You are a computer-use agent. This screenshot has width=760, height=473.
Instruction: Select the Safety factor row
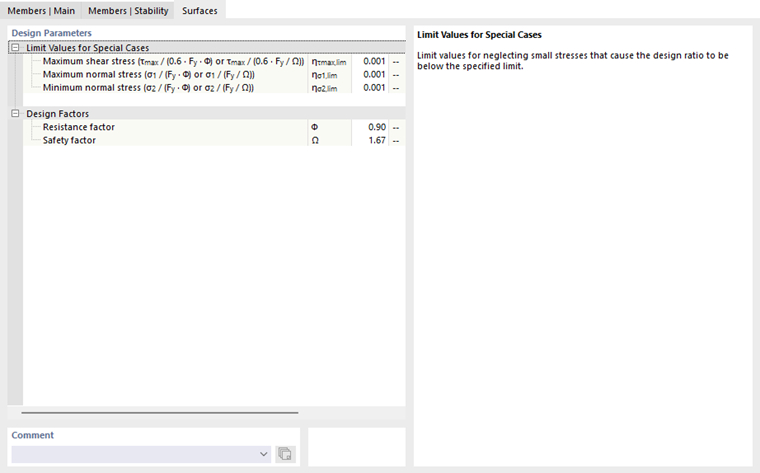[x=214, y=140]
